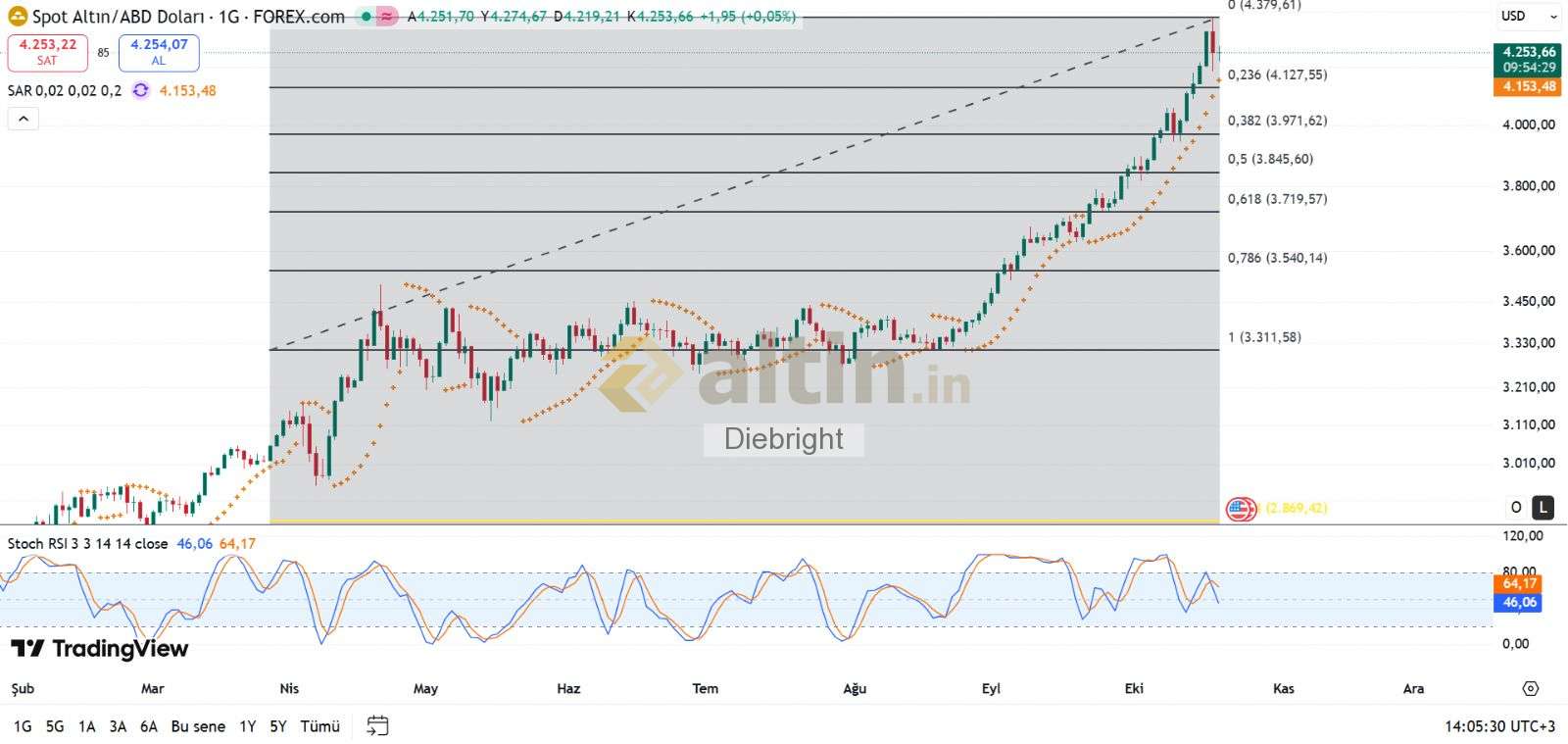The image size is (1568, 744).
Task: Click the US flag economic event icon
Action: tap(1241, 509)
